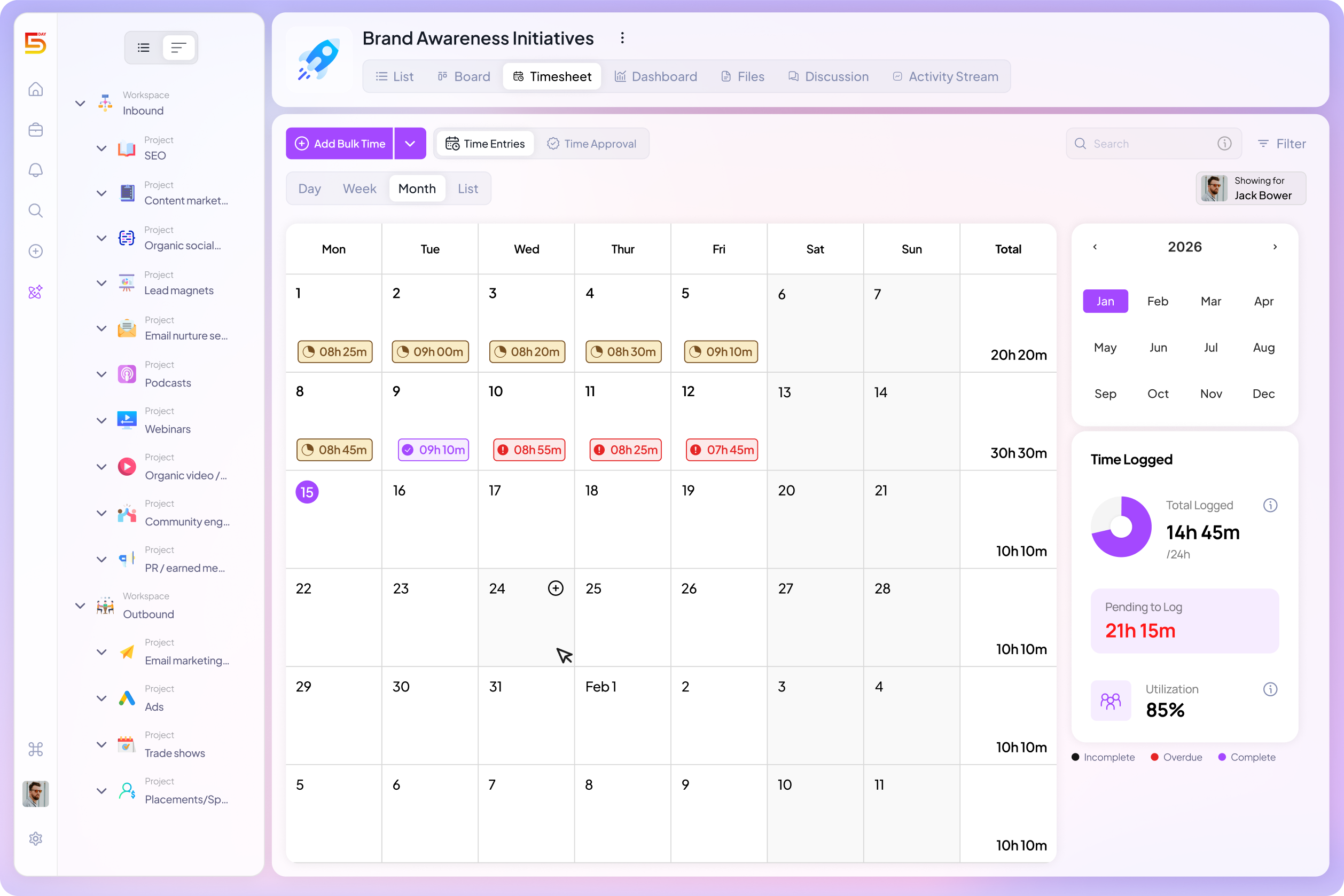Open the Ads project icon
The width and height of the screenshot is (1344, 896).
click(x=127, y=698)
